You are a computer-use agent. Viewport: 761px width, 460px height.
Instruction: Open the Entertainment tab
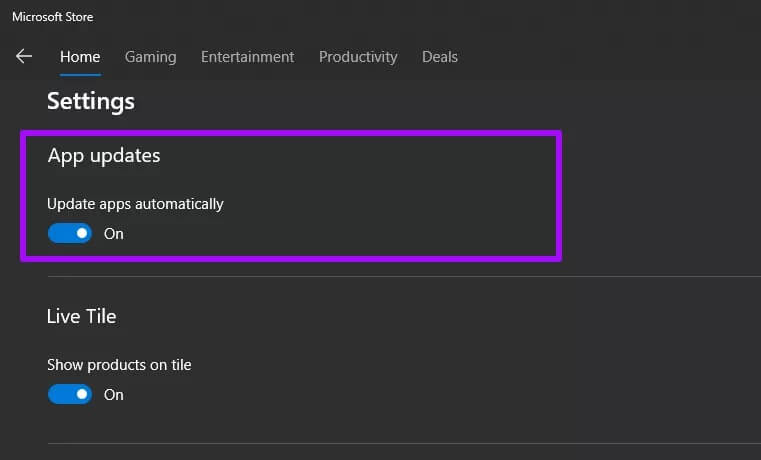pos(248,57)
